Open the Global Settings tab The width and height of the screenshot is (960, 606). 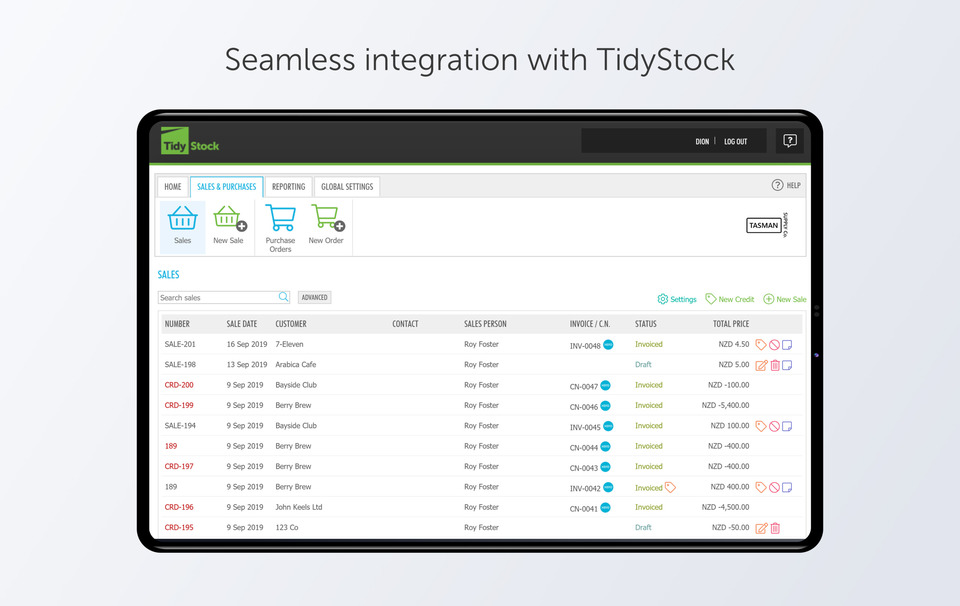click(x=347, y=187)
